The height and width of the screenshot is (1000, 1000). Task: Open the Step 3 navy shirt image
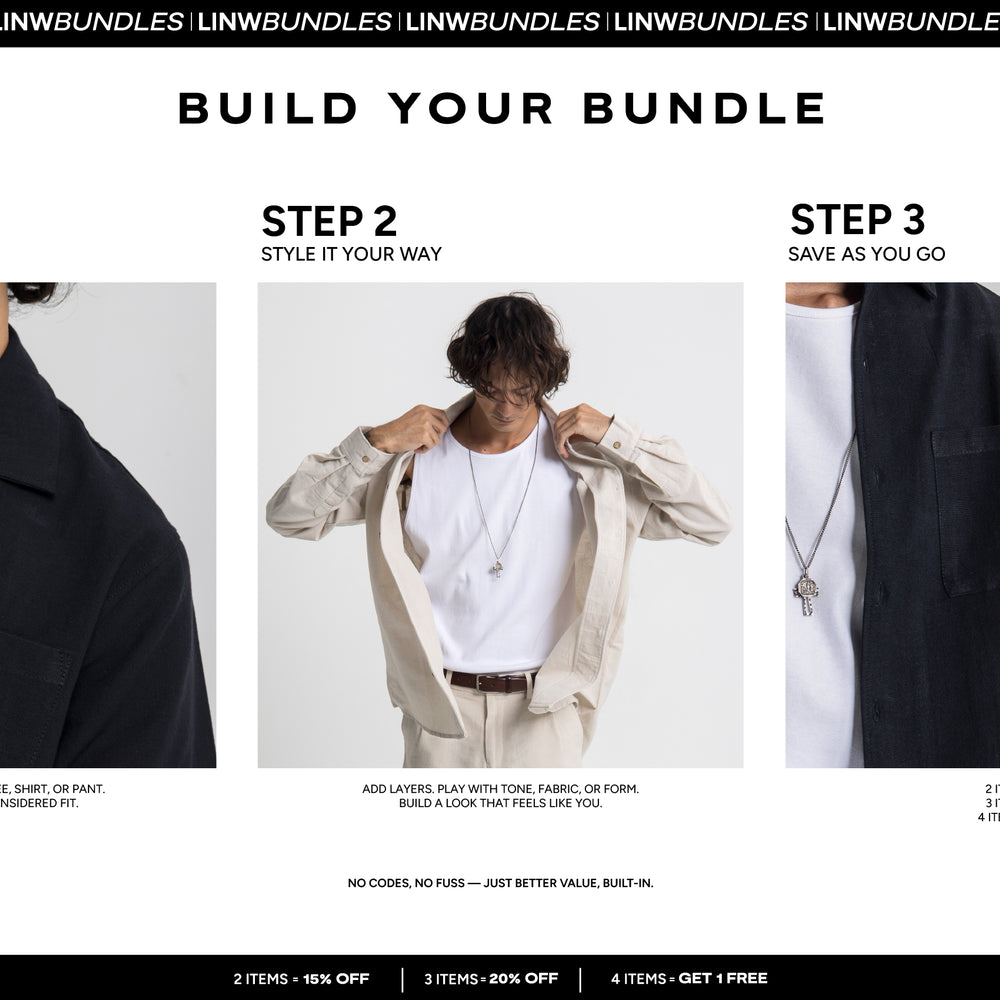tap(893, 525)
